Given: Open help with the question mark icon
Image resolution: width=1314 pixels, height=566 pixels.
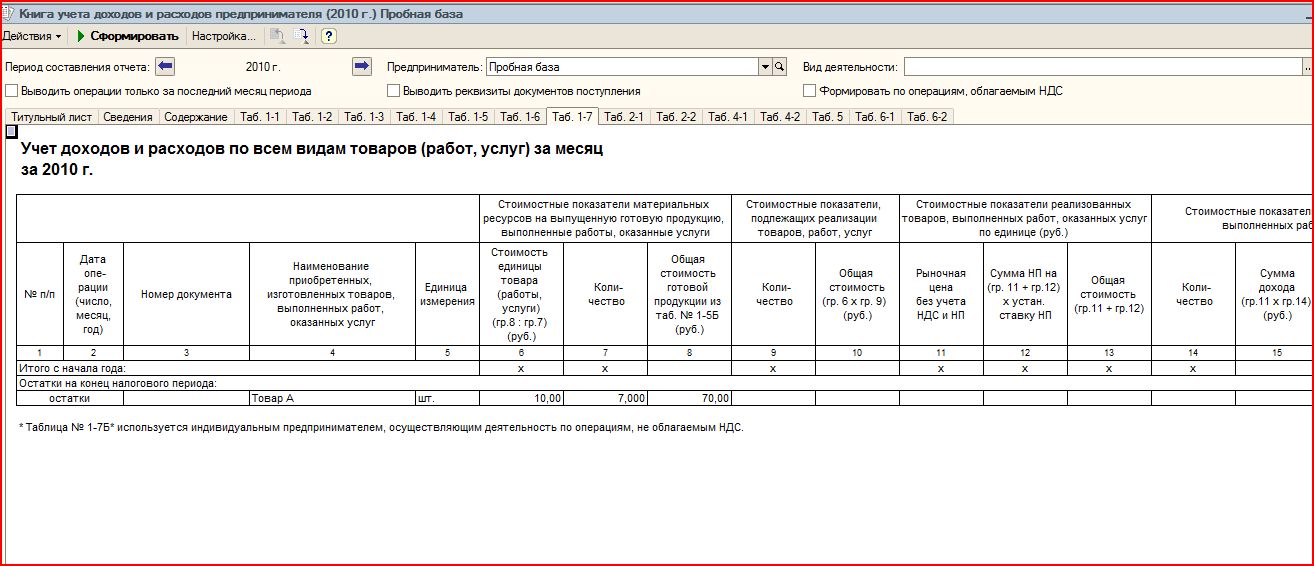Looking at the screenshot, I should pyautogui.click(x=328, y=36).
